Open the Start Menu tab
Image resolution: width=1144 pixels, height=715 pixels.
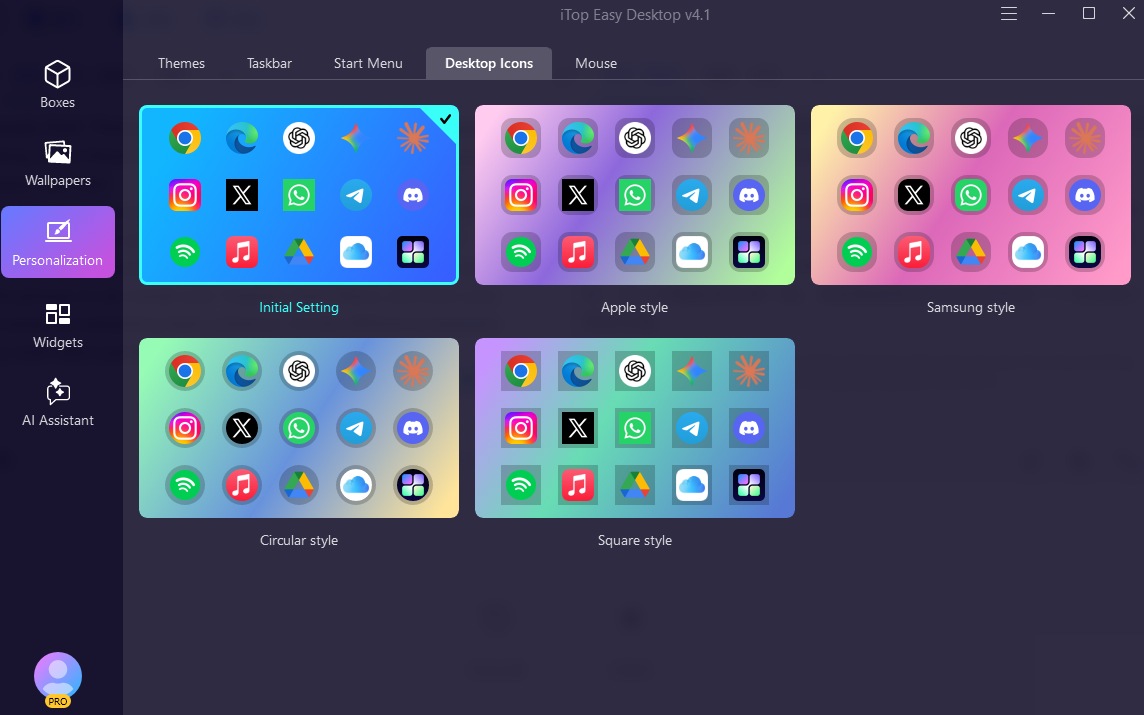pos(368,63)
